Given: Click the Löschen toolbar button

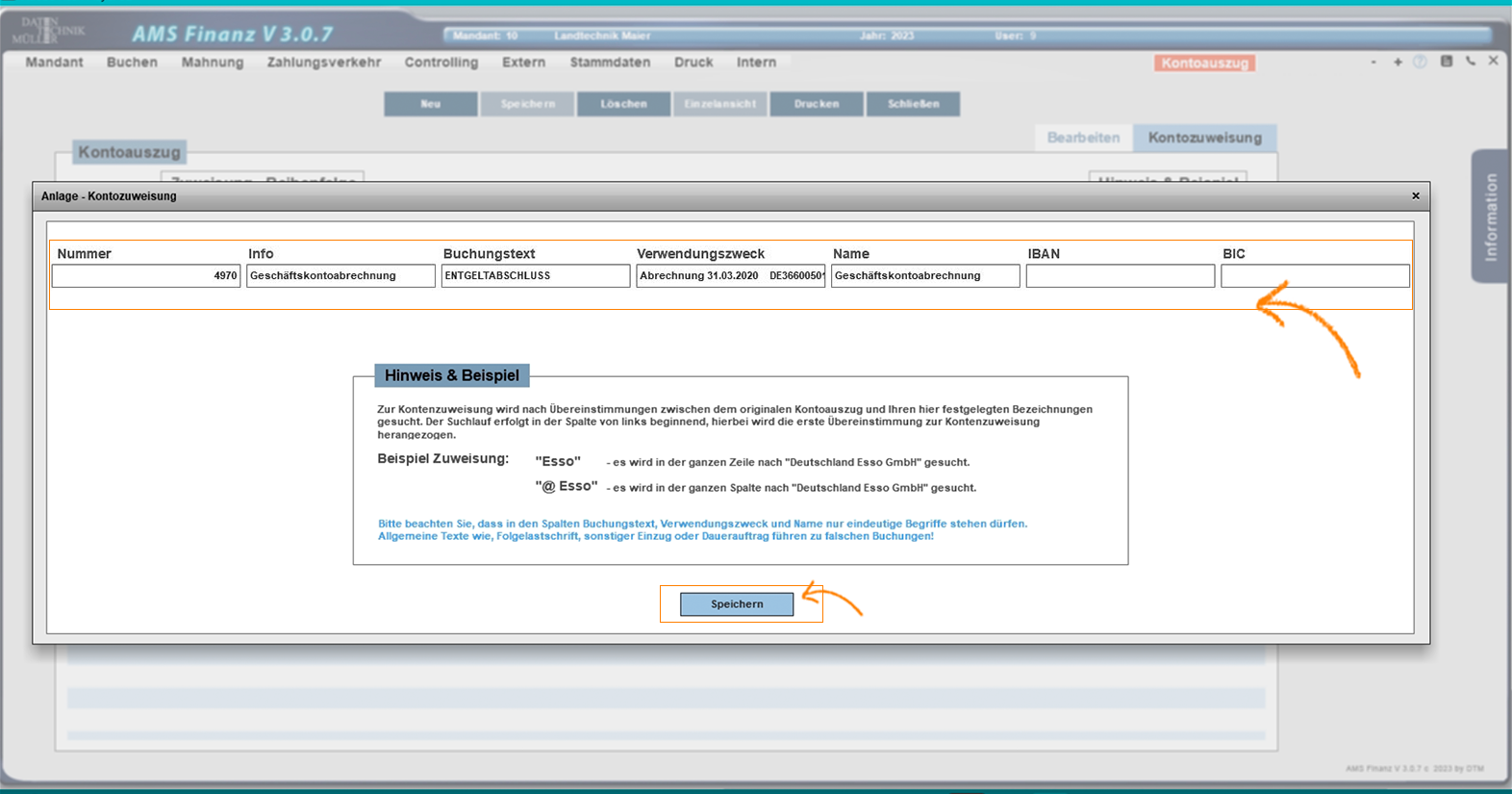Looking at the screenshot, I should click(623, 104).
